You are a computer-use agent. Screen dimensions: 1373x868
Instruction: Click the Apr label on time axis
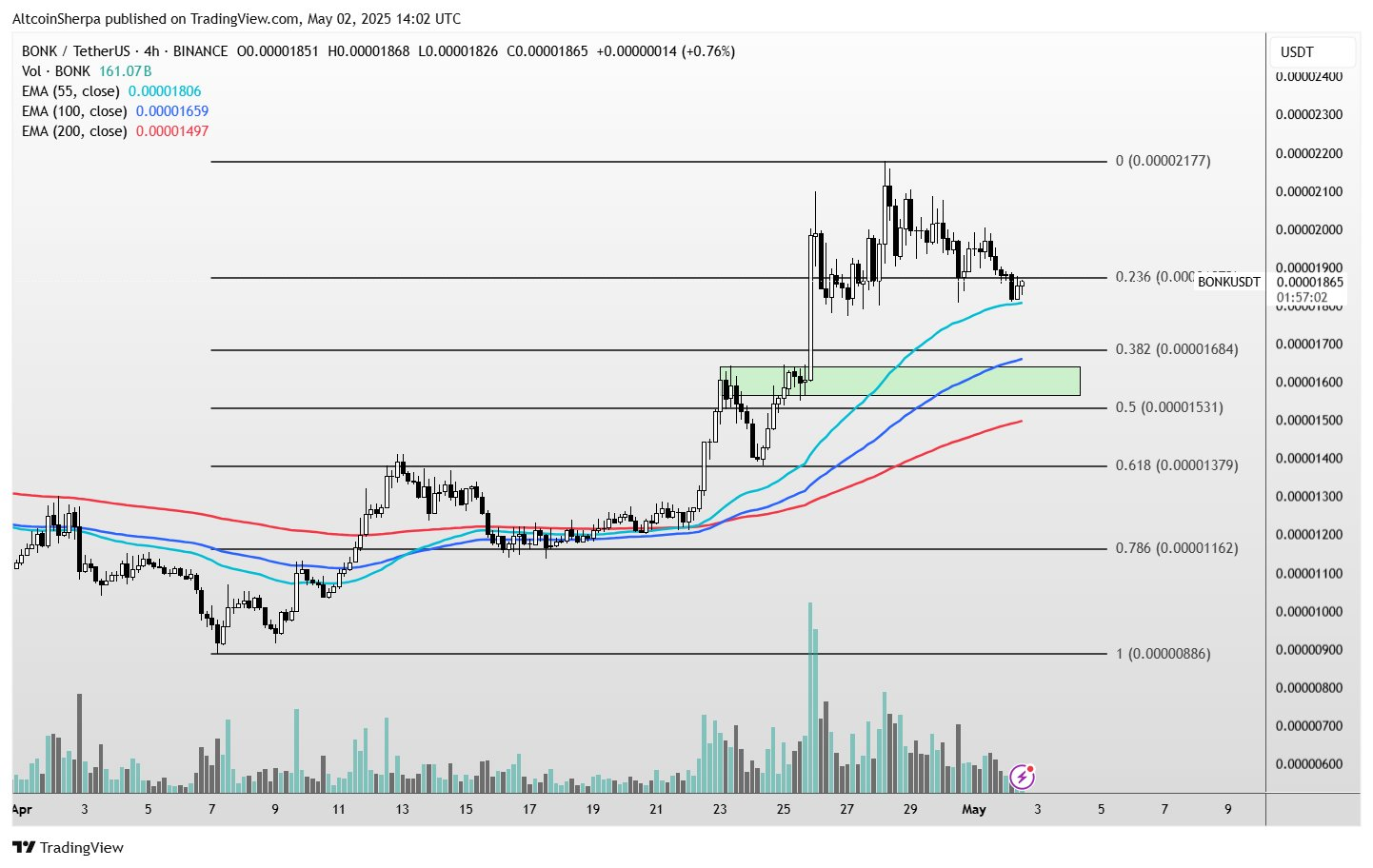click(21, 809)
